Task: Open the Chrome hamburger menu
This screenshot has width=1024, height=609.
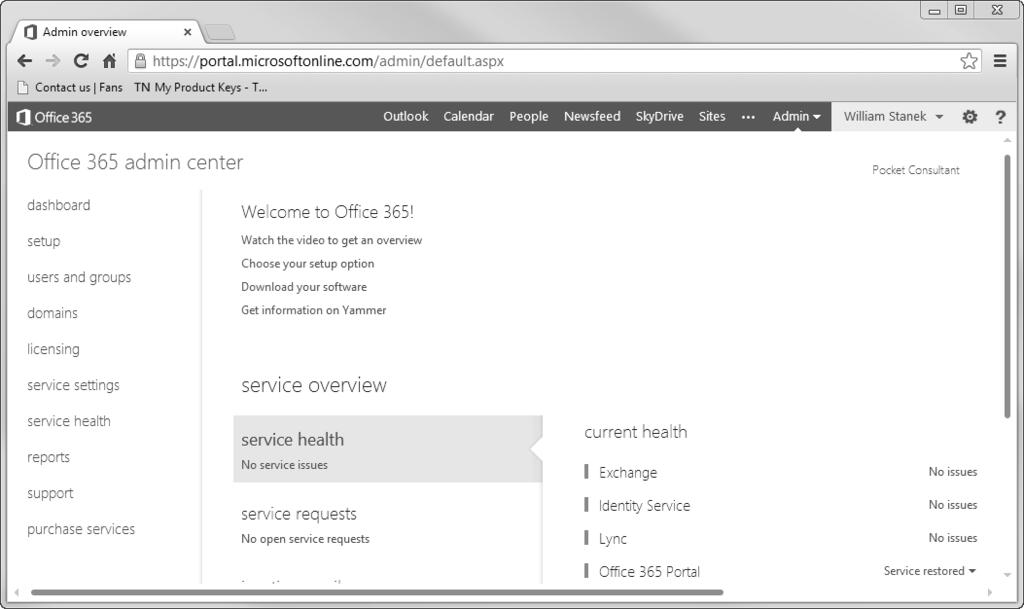Action: pos(1000,61)
